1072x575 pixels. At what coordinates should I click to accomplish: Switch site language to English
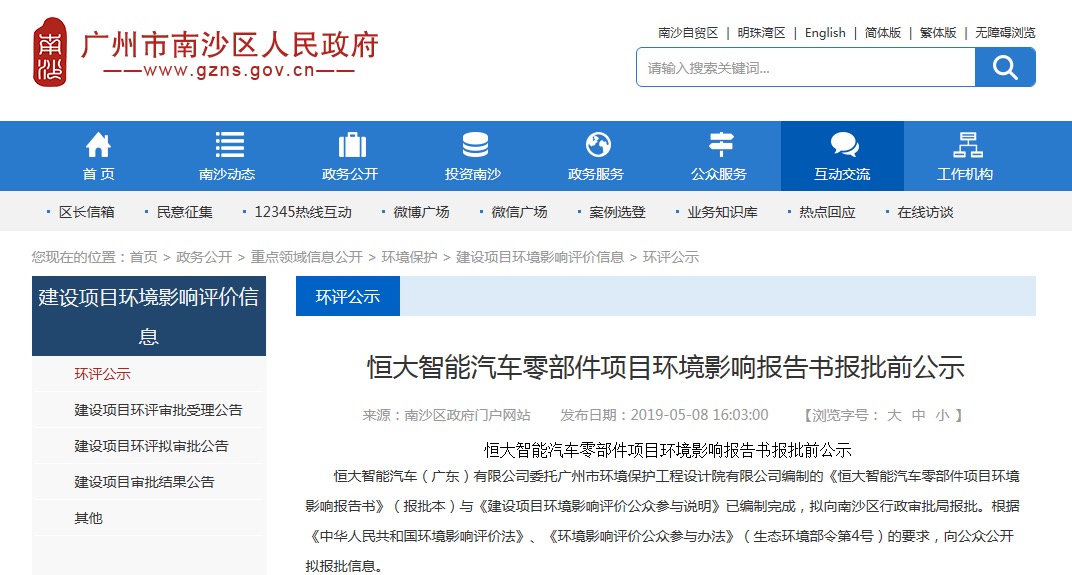[x=825, y=33]
